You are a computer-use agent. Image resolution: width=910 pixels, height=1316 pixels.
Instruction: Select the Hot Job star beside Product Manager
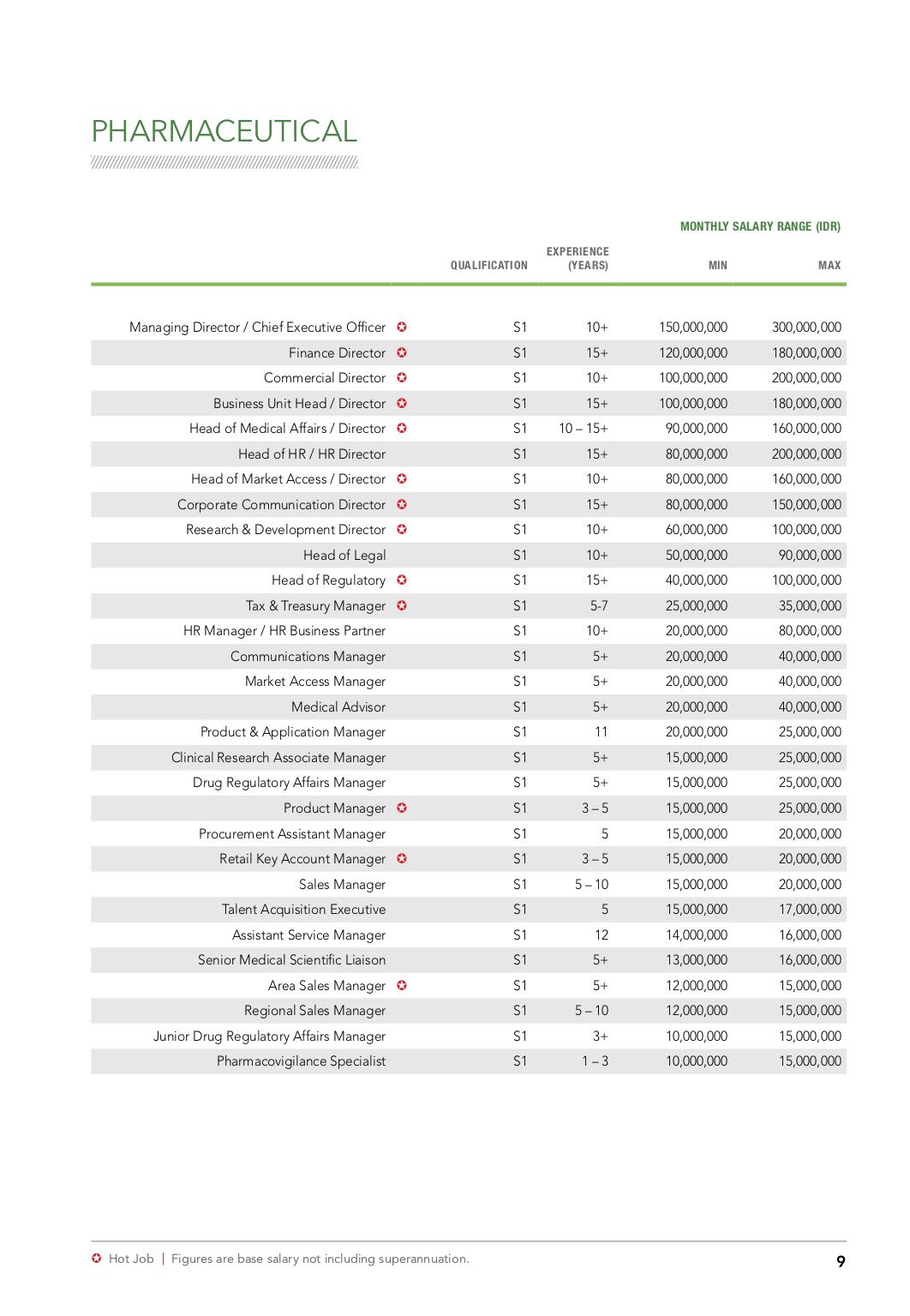pos(402,808)
